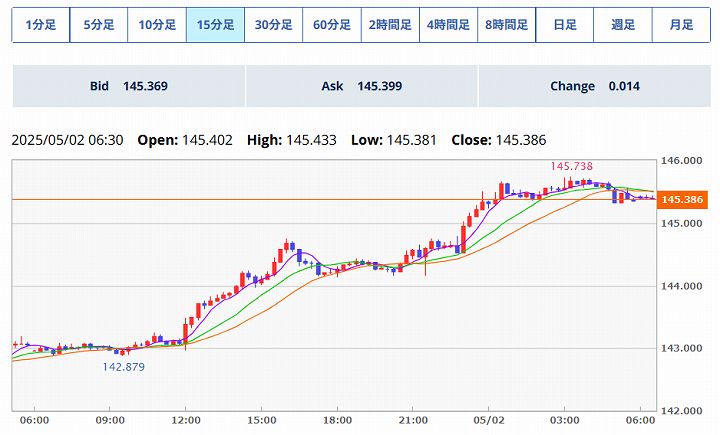Viewport: 720px width, 435px height.
Task: Select the 日足 daily chart tab
Action: point(565,25)
